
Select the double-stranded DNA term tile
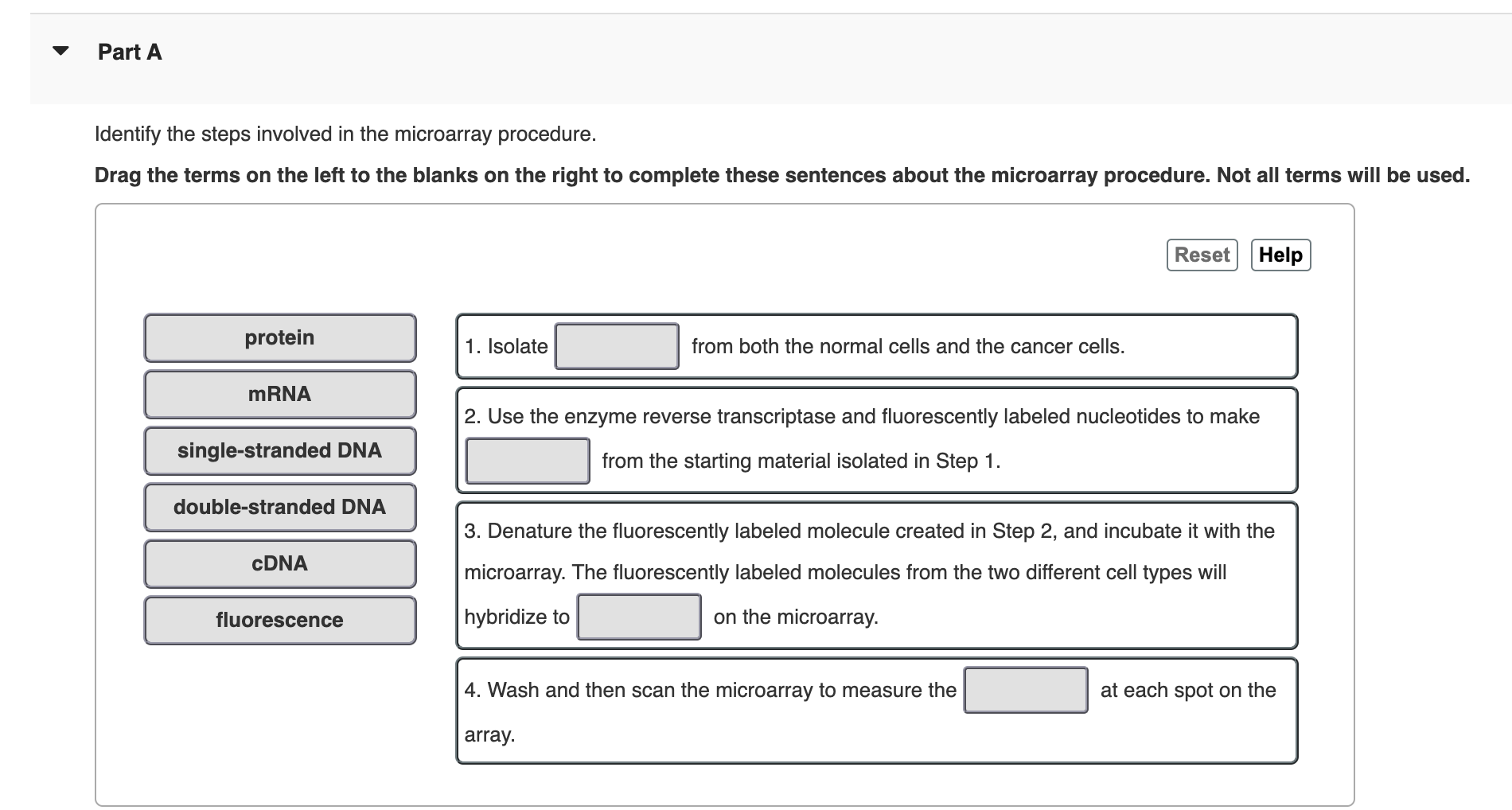279,508
